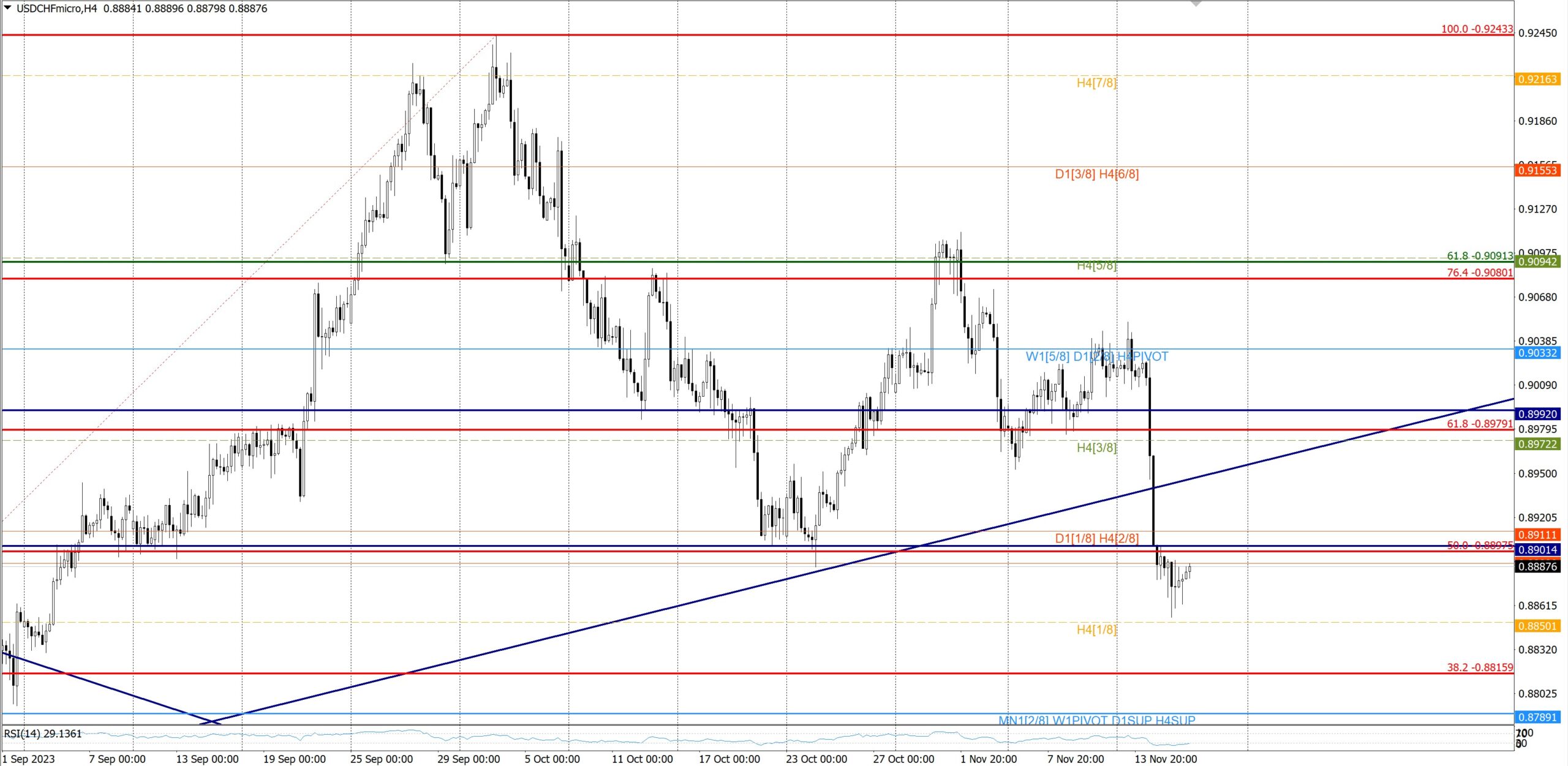Click the green 0.89722 price tag
The height and width of the screenshot is (766, 1568).
[1537, 444]
